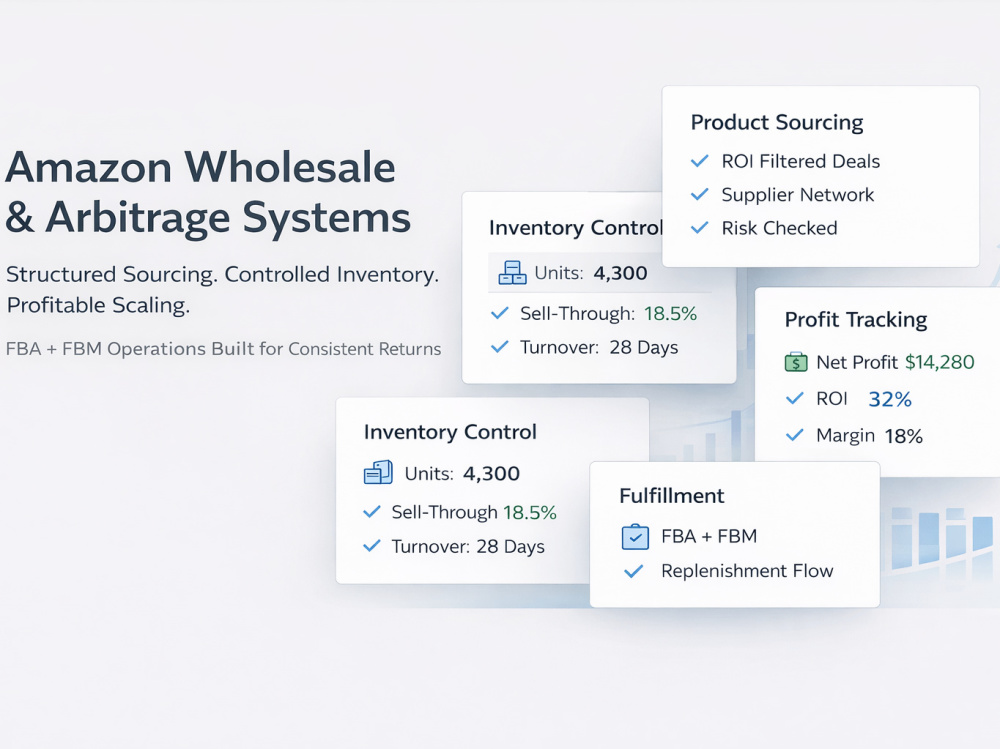The height and width of the screenshot is (749, 1000).
Task: Click the FBA + FBM Operations Built tagline
Action: [x=223, y=349]
